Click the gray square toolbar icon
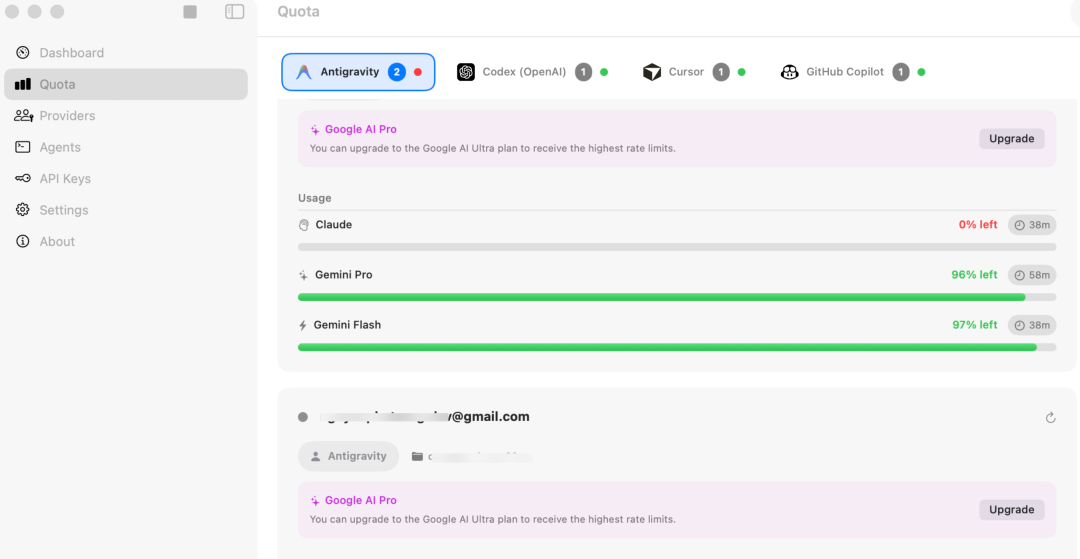This screenshot has width=1080, height=559. click(x=190, y=12)
